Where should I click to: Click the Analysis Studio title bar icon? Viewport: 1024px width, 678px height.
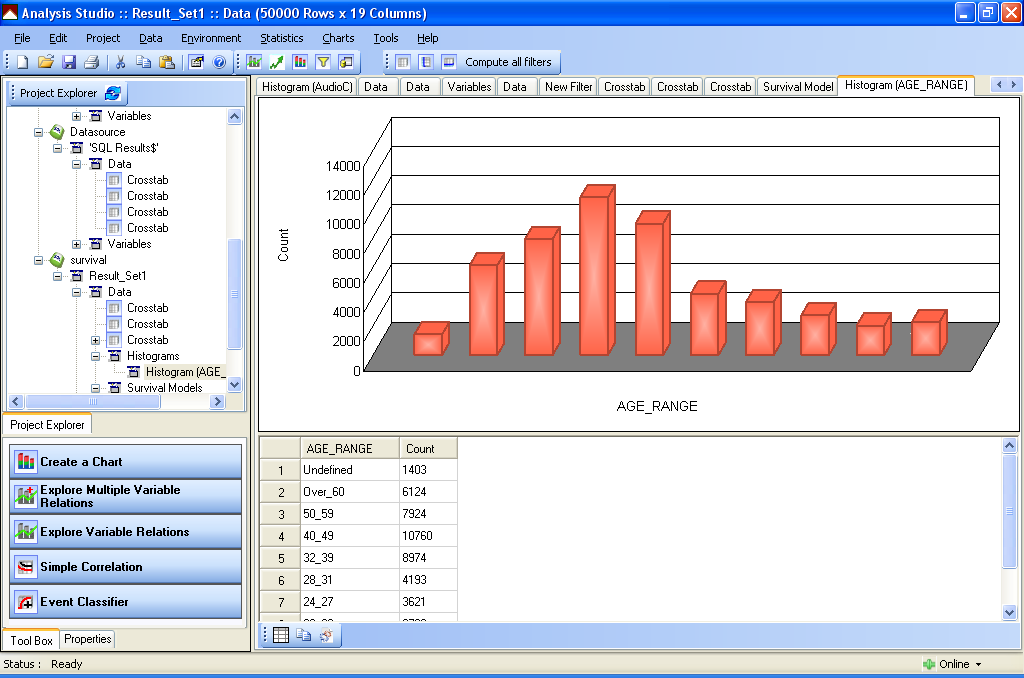10,13
